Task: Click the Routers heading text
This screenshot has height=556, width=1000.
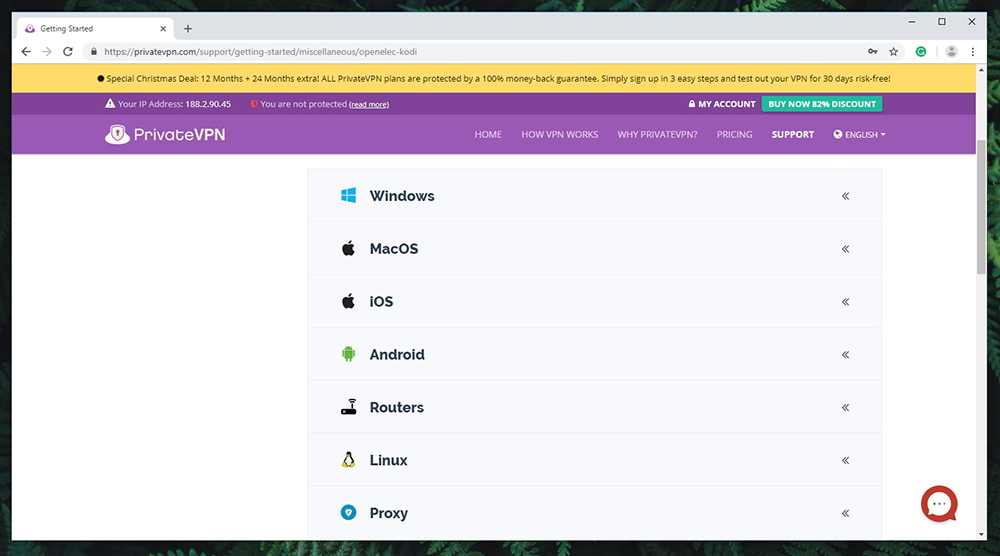Action: coord(396,407)
